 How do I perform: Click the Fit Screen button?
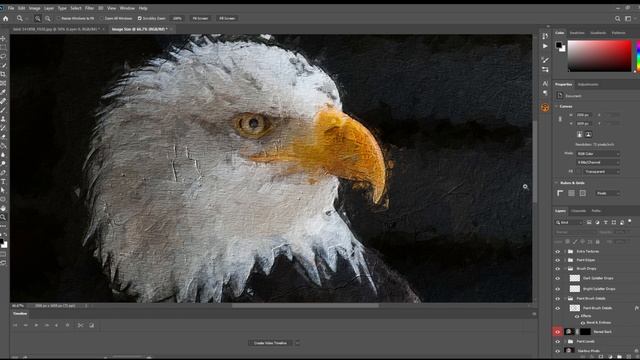pyautogui.click(x=200, y=18)
